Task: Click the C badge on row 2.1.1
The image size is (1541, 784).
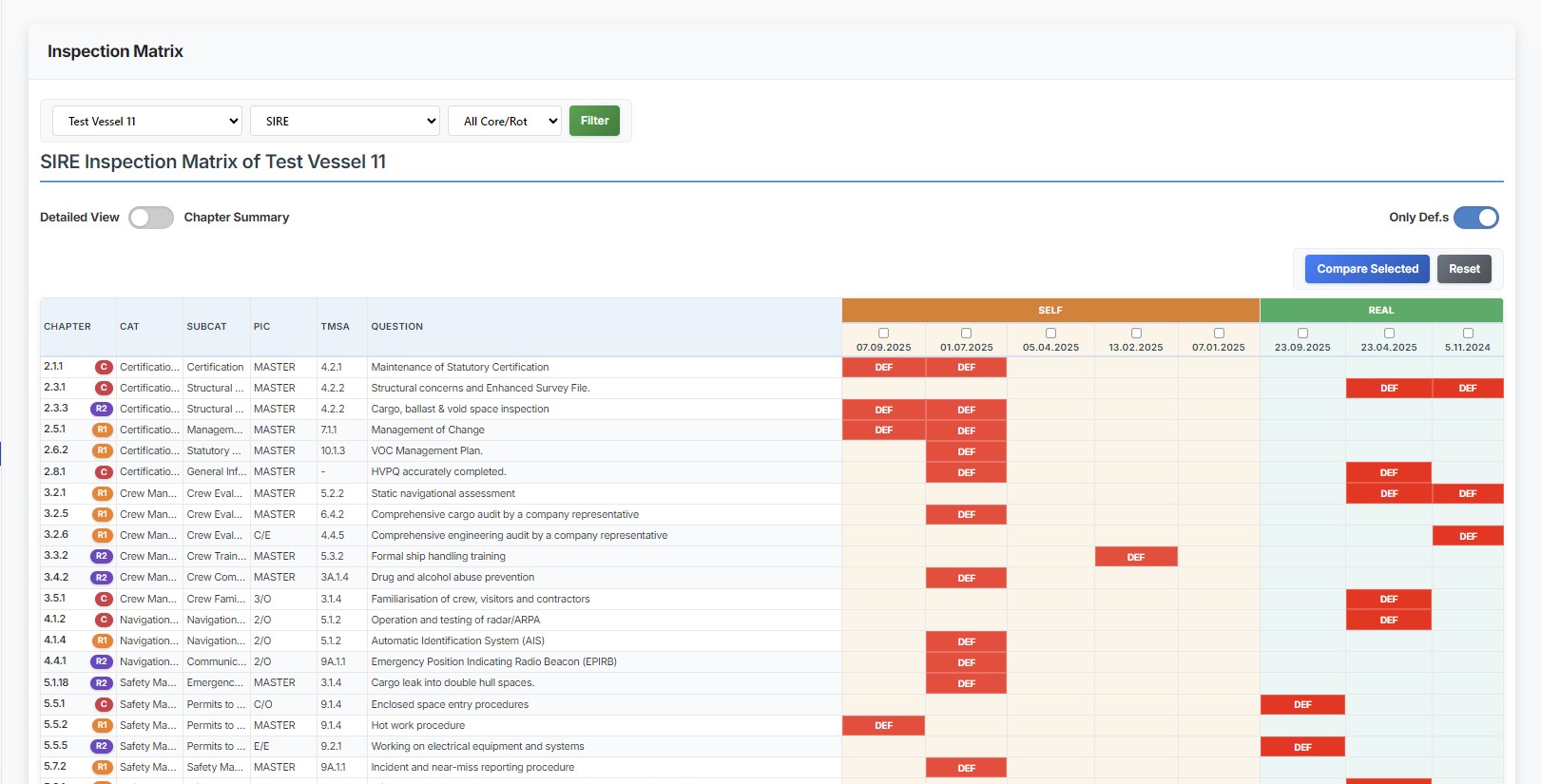Action: 104,367
